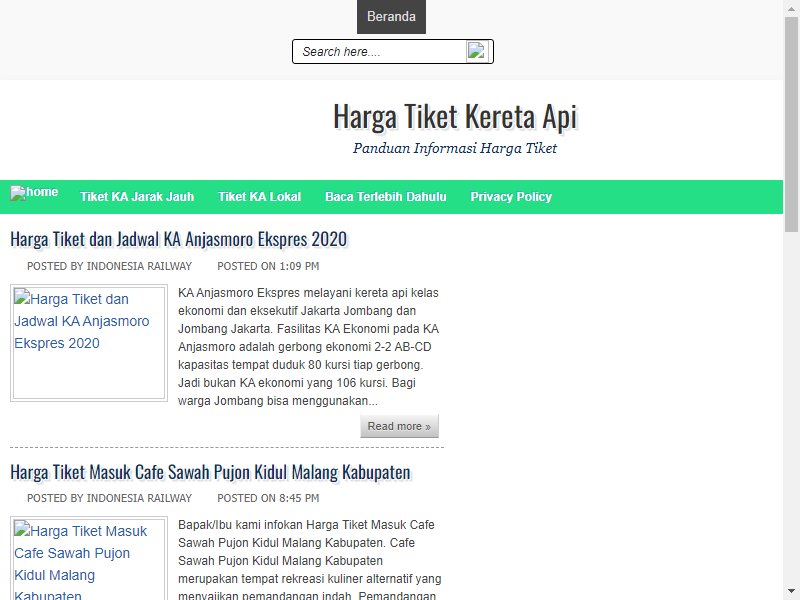
Task: Click the Anjasmoro article summary paragraph
Action: [x=309, y=347]
